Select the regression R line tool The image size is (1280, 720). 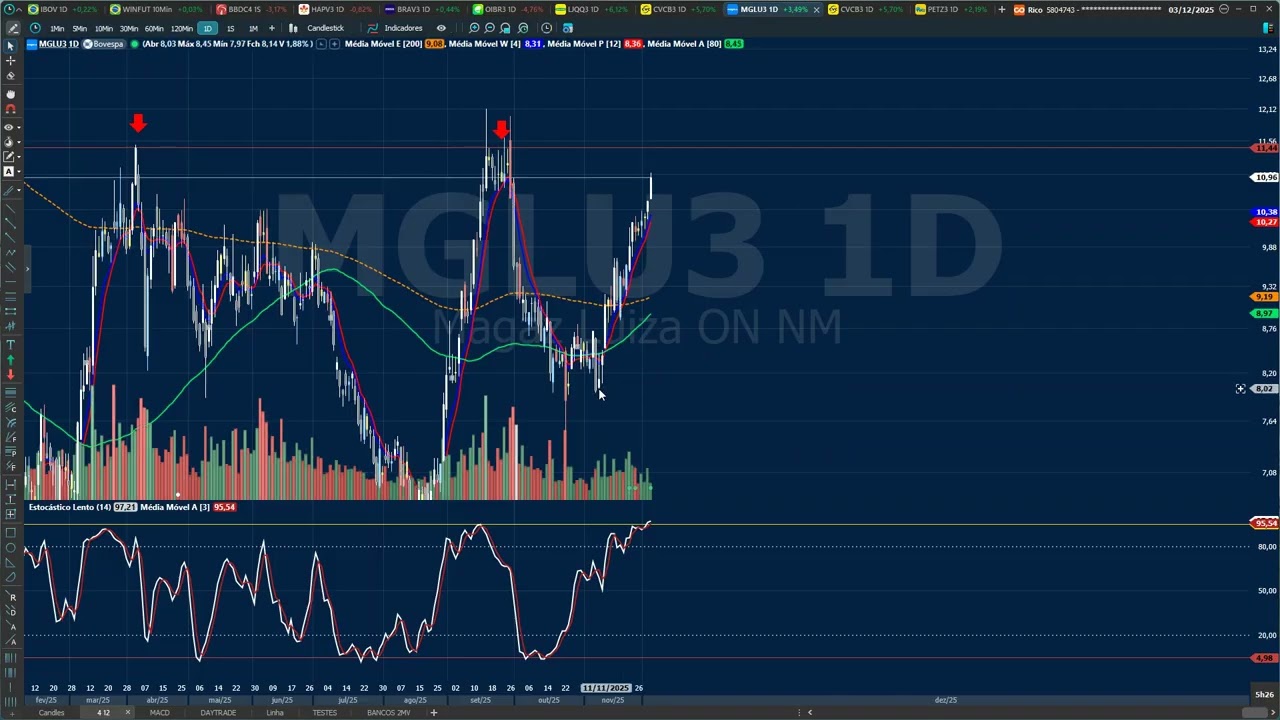click(12, 597)
